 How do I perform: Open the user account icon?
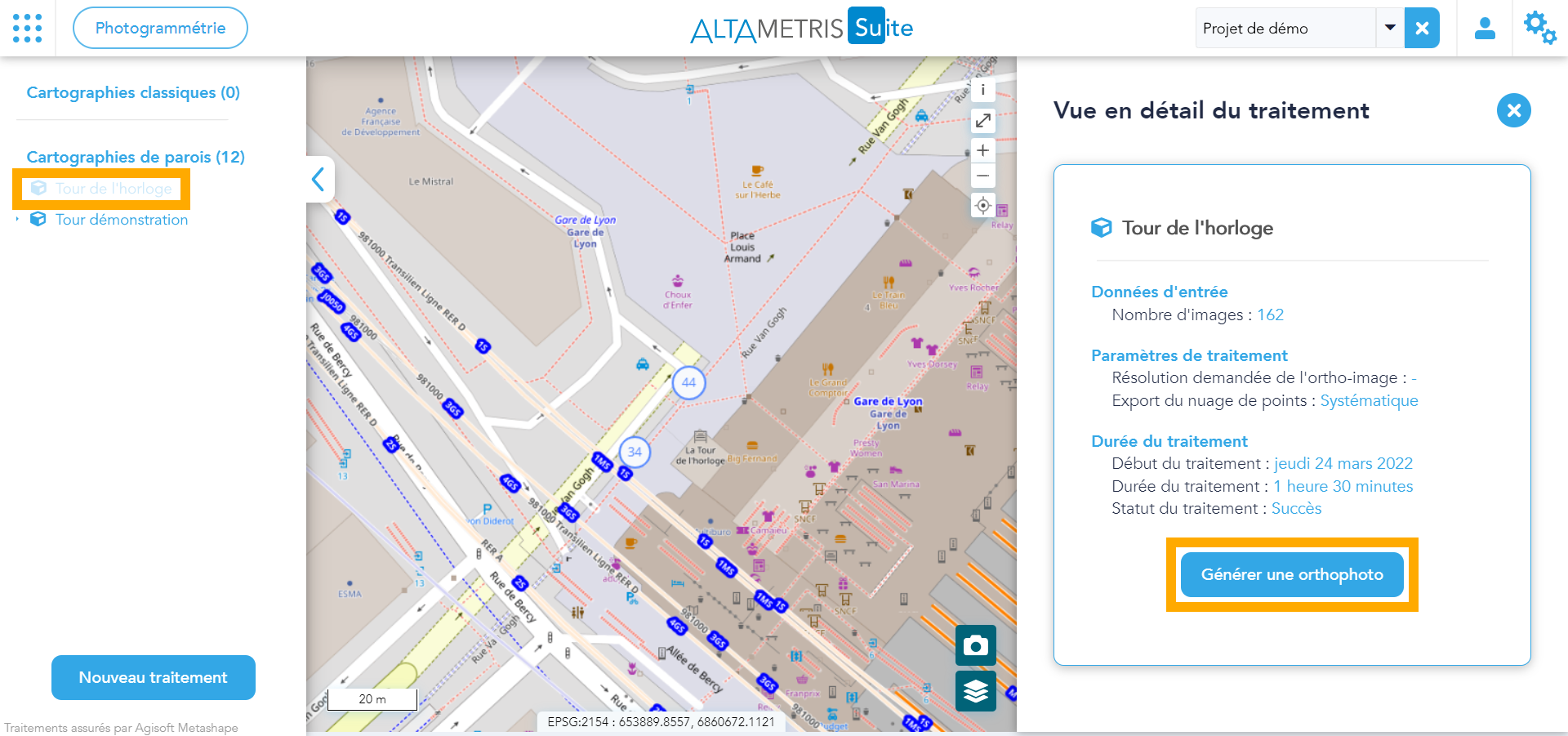tap(1484, 29)
